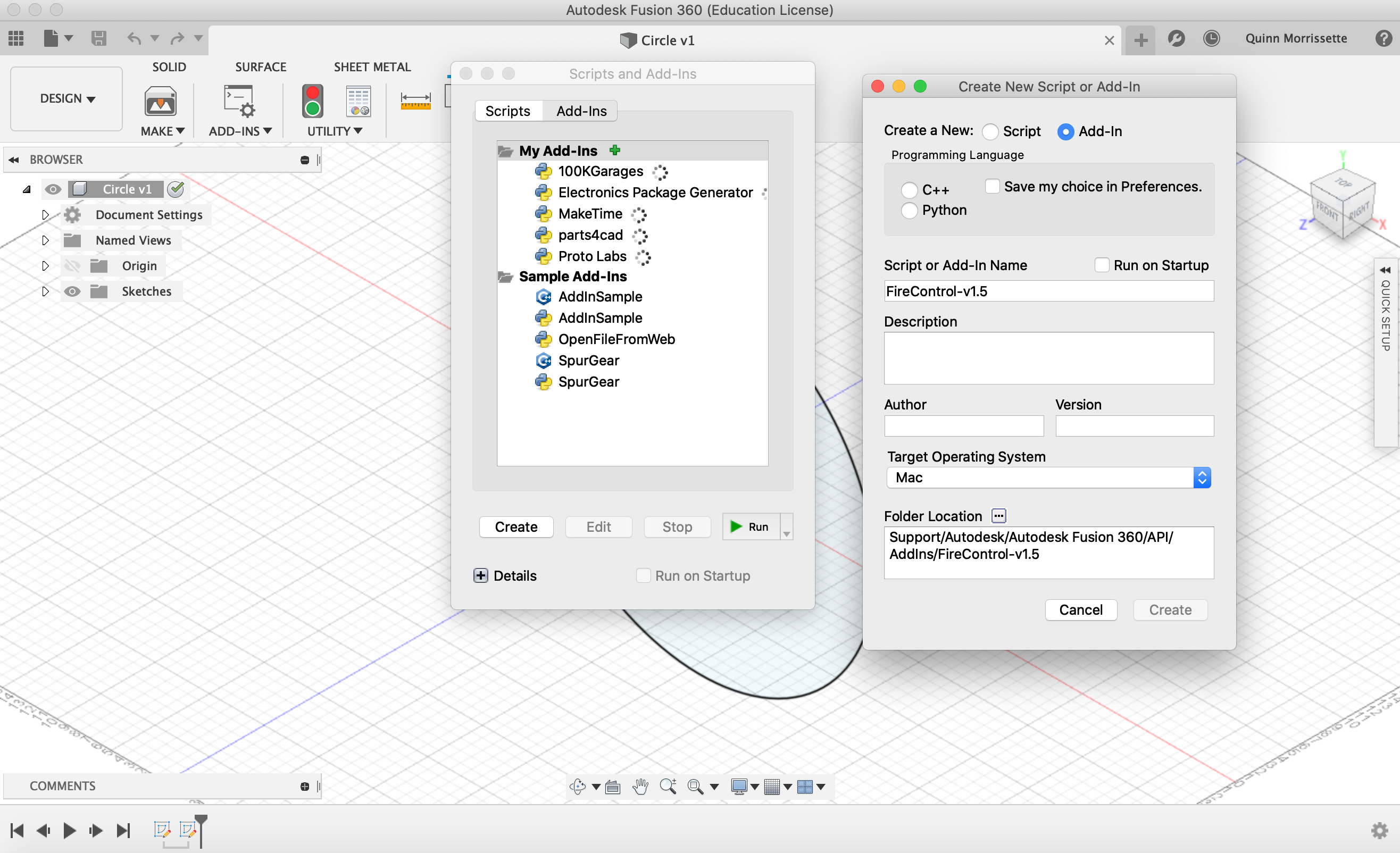Expand the Document Settings node
The image size is (1400, 853).
(45, 215)
